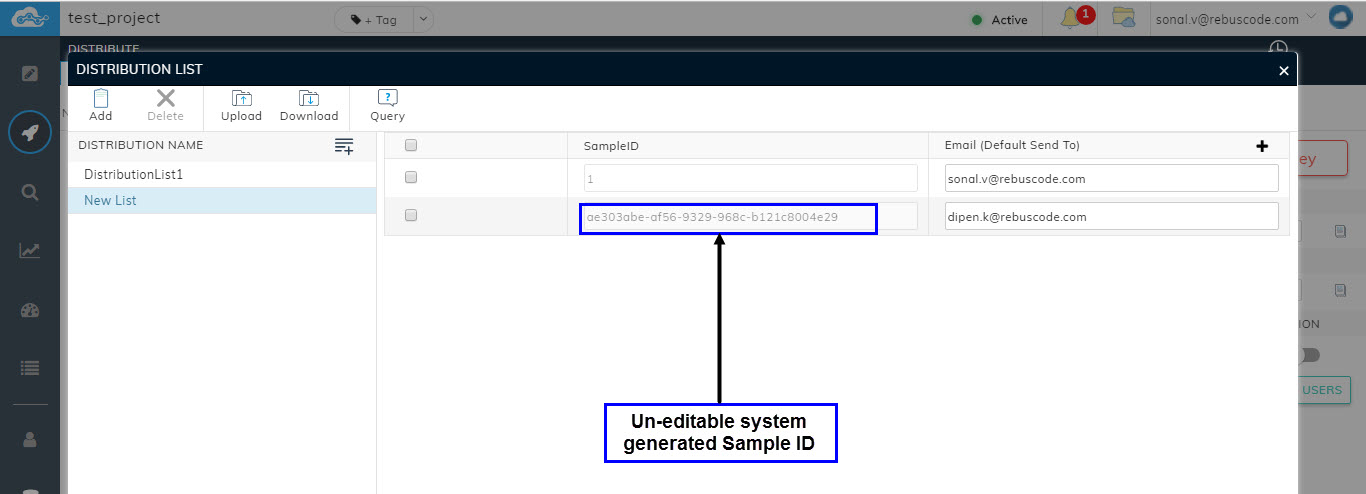
Task: Click the system generated SampleID field
Action: click(x=750, y=216)
